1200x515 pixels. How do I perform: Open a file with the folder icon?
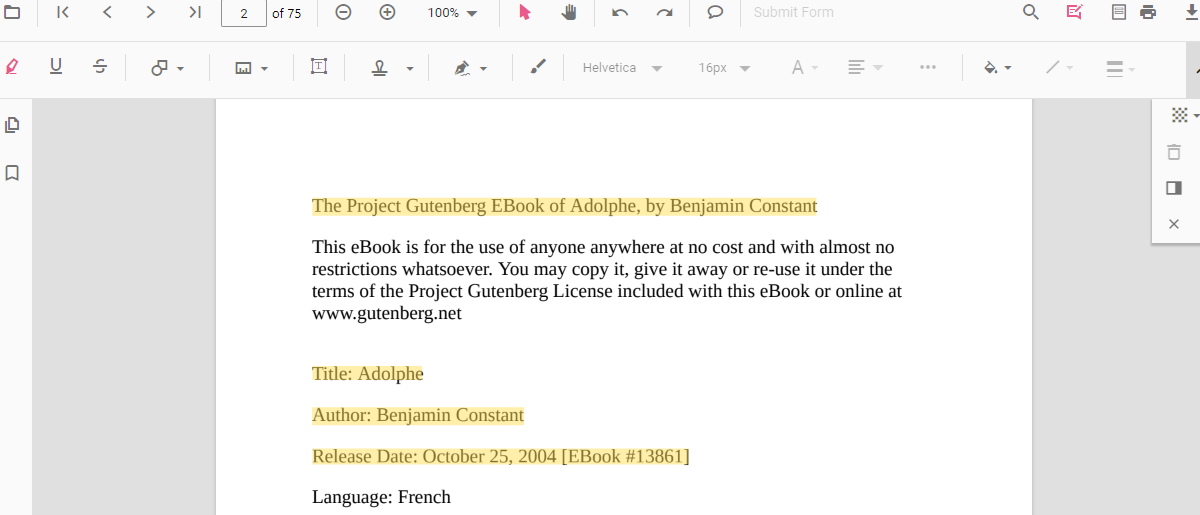tap(10, 13)
